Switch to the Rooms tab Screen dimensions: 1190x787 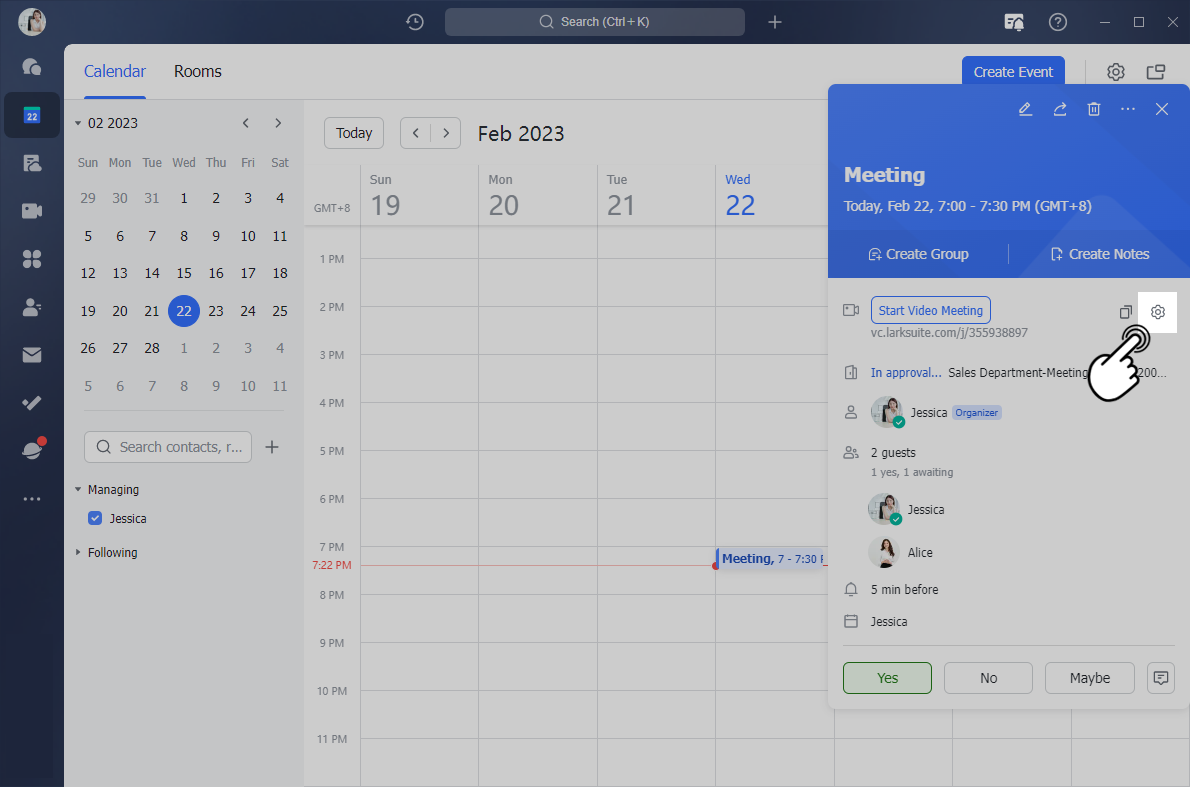point(198,72)
